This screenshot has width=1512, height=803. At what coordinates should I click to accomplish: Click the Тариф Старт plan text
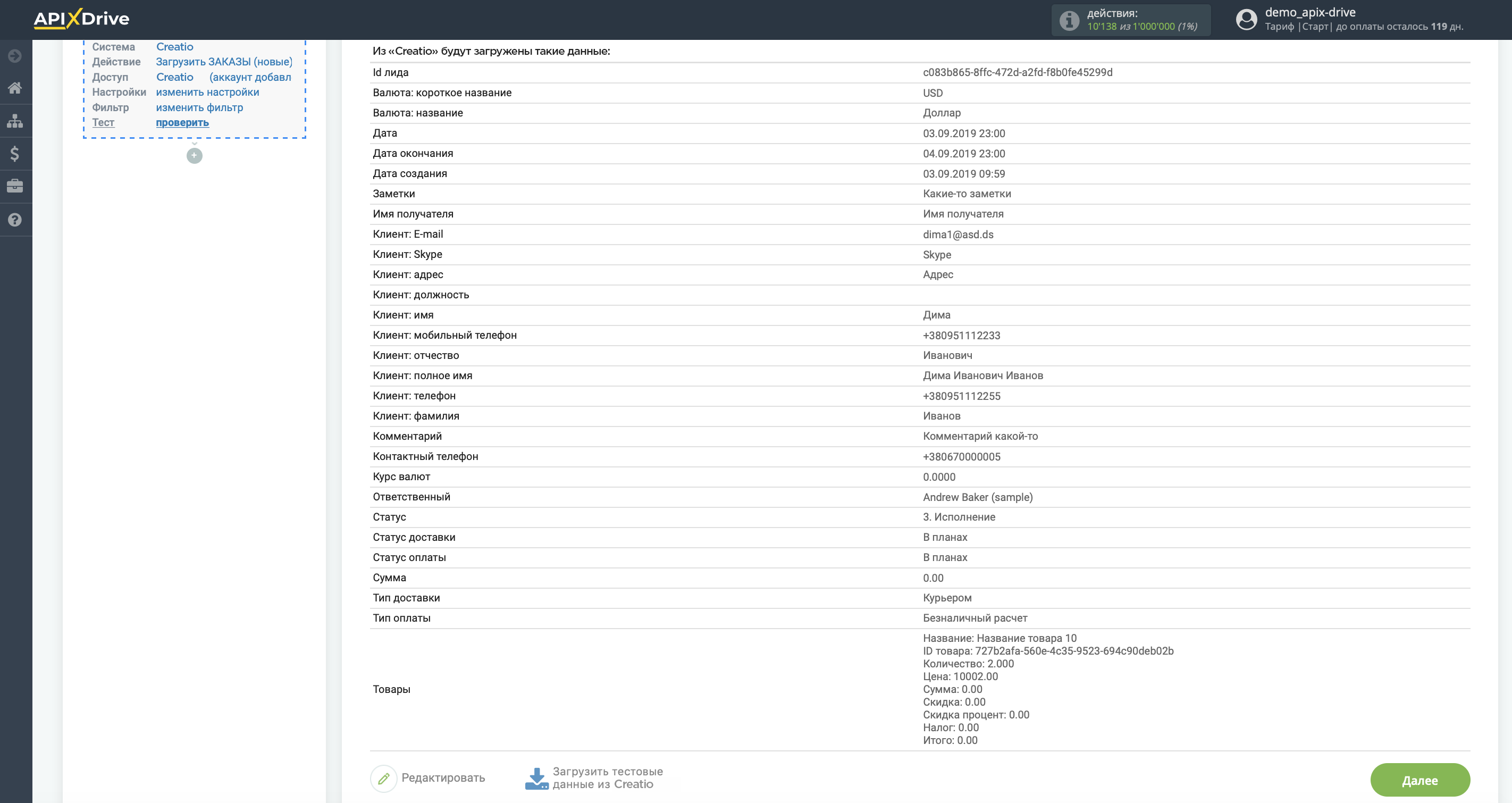click(1298, 27)
